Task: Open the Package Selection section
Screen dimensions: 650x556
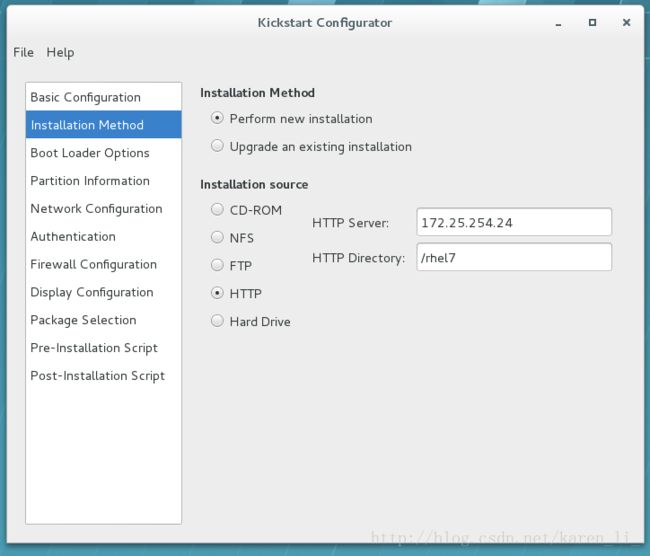Action: click(x=83, y=320)
